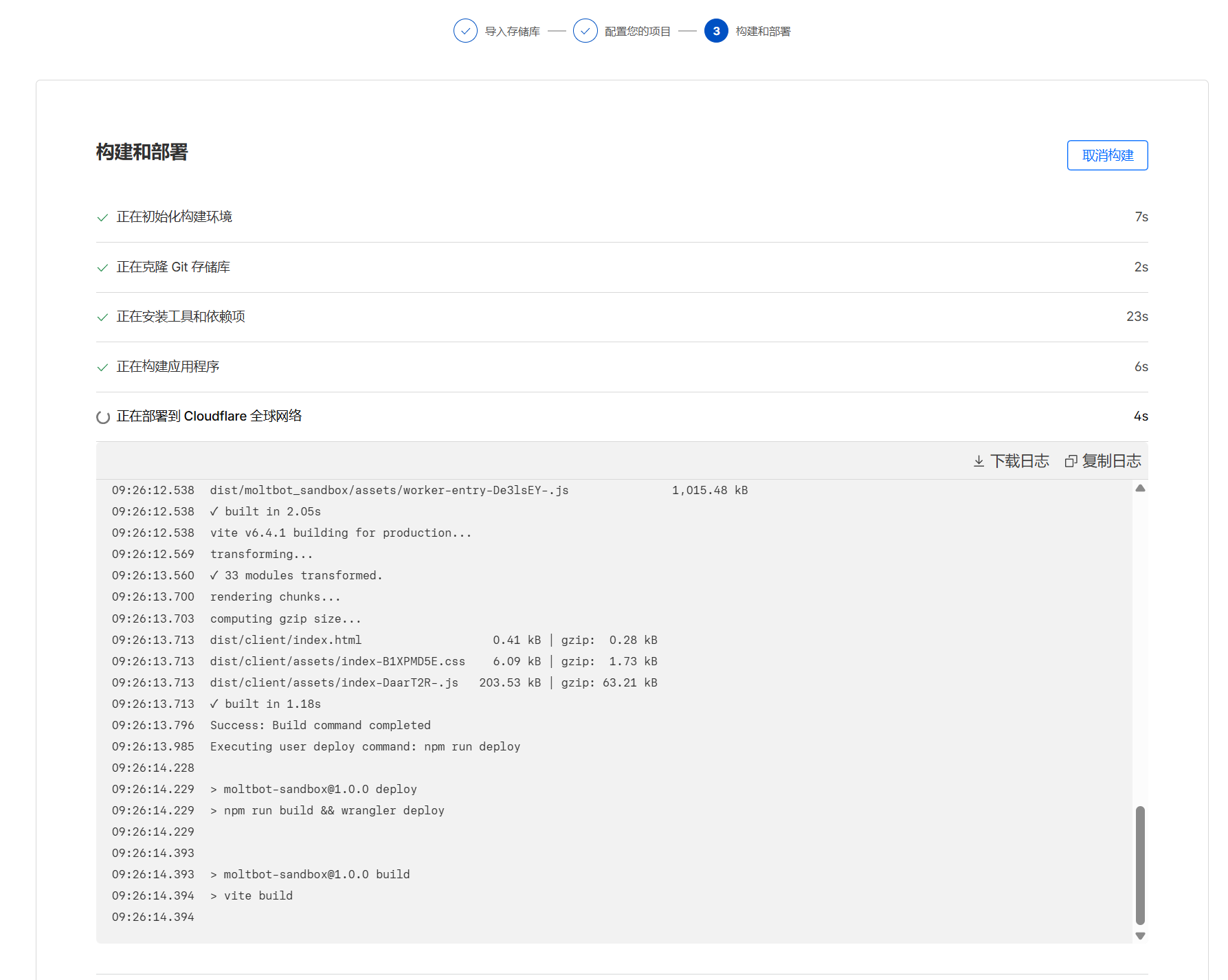Viewport: 1228px width, 980px height.
Task: Go to the 配置您的项目 step label
Action: click(x=637, y=32)
